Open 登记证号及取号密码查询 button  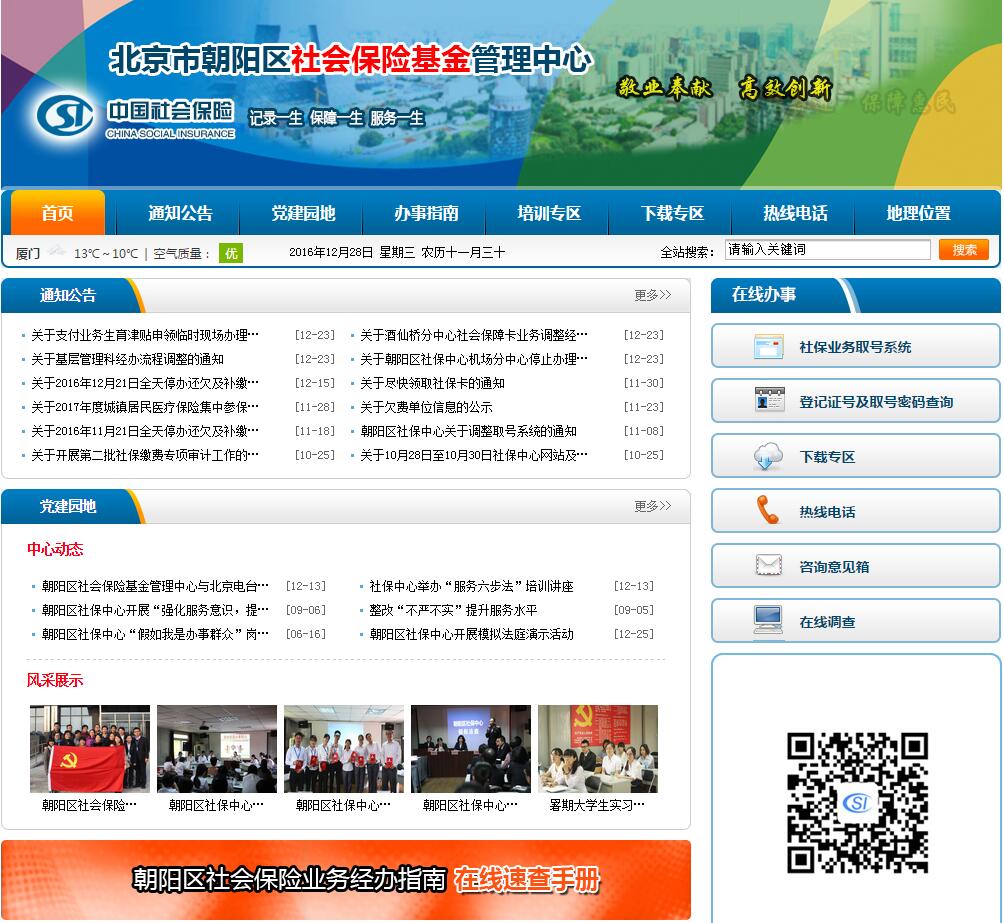coord(855,401)
